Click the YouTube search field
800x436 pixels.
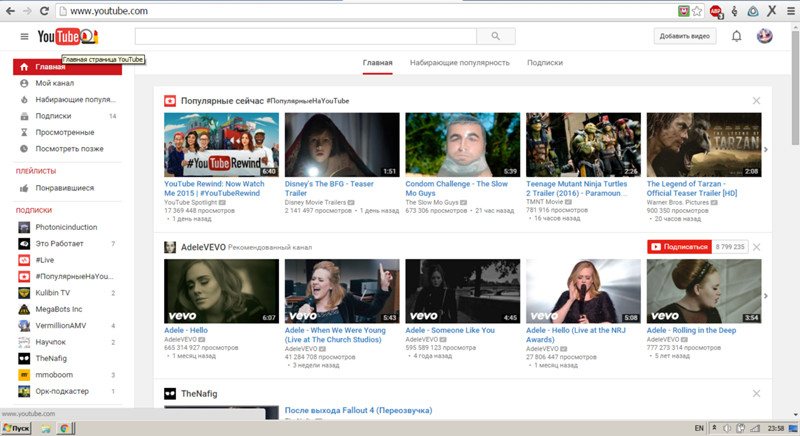coord(306,36)
